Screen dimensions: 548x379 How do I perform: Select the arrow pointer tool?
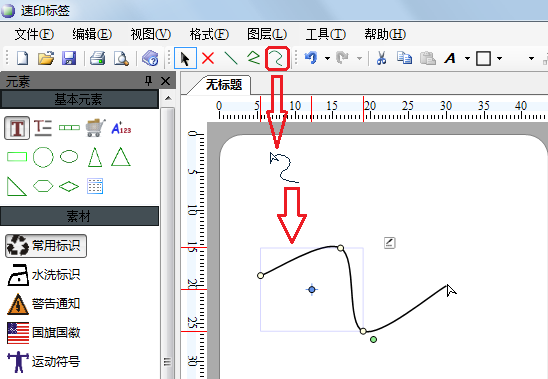pos(185,58)
